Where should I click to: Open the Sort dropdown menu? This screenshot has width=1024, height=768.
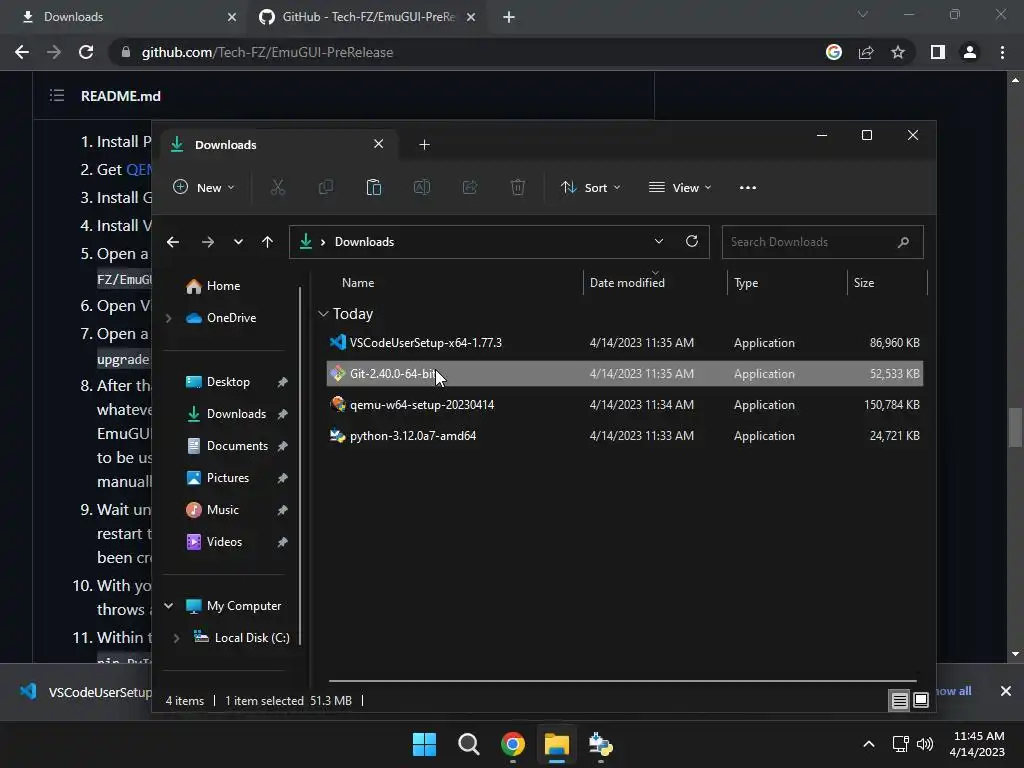[x=590, y=187]
